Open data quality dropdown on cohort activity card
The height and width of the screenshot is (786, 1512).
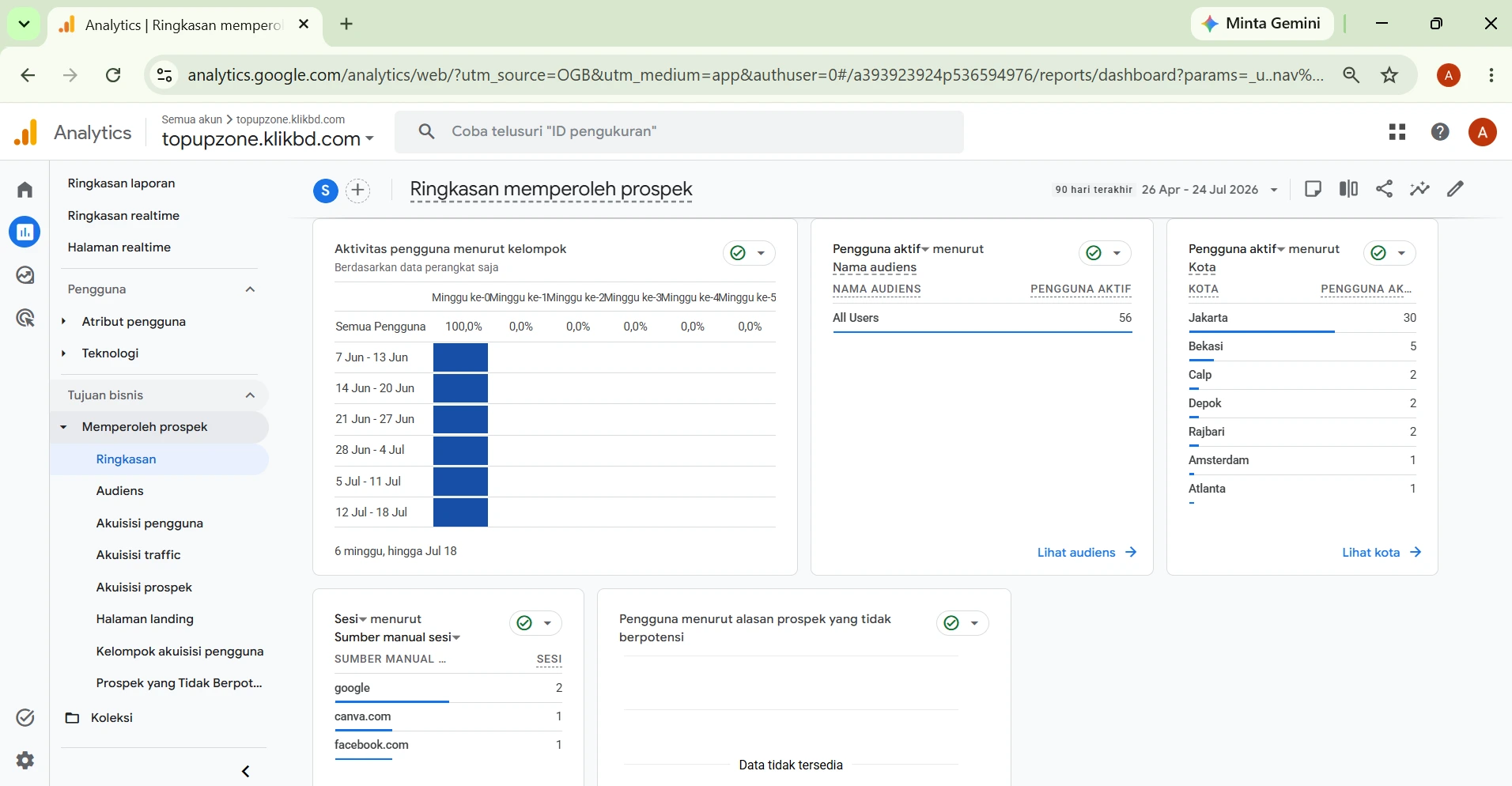(749, 253)
